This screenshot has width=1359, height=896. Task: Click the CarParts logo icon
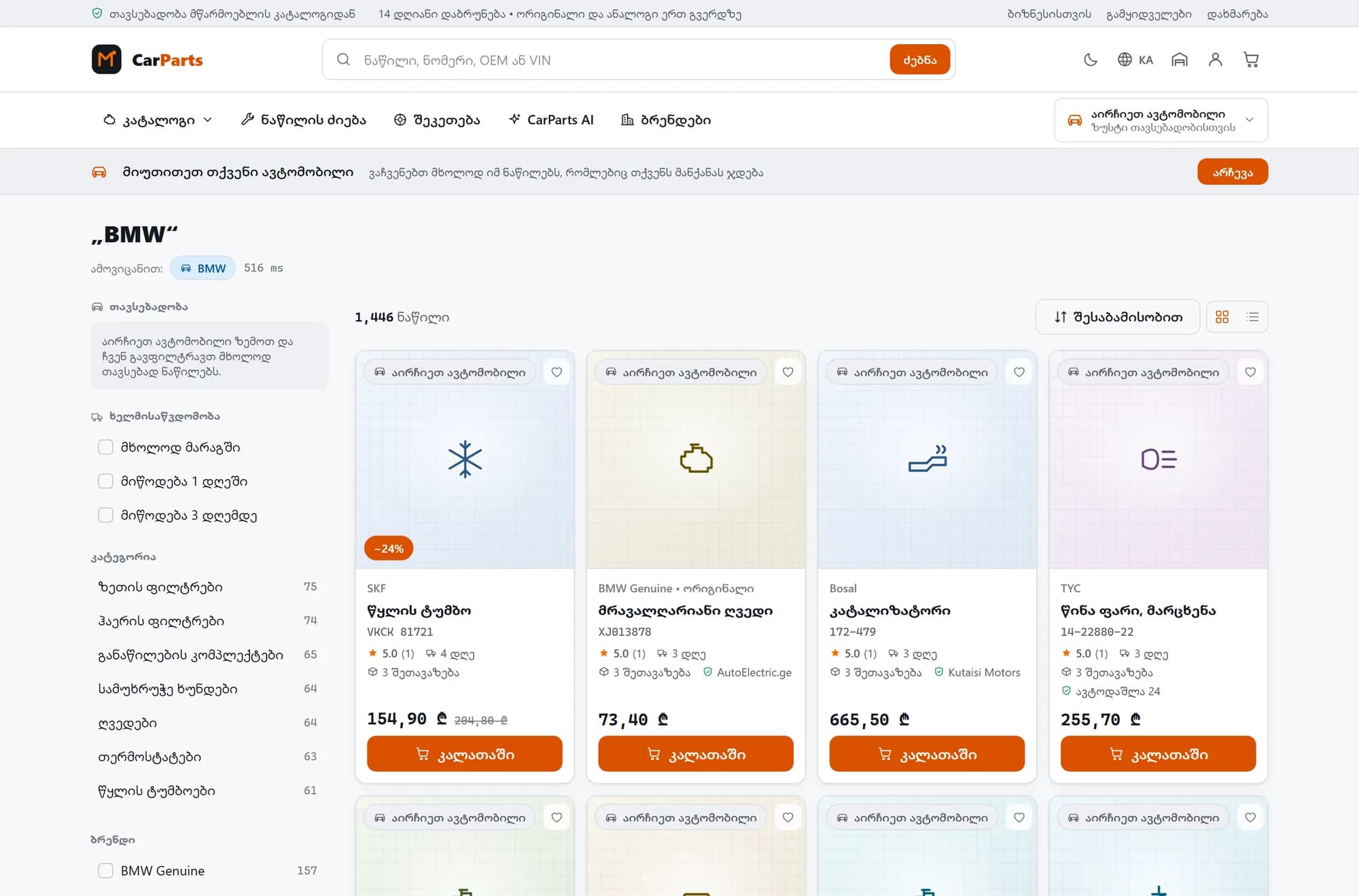[x=107, y=60]
